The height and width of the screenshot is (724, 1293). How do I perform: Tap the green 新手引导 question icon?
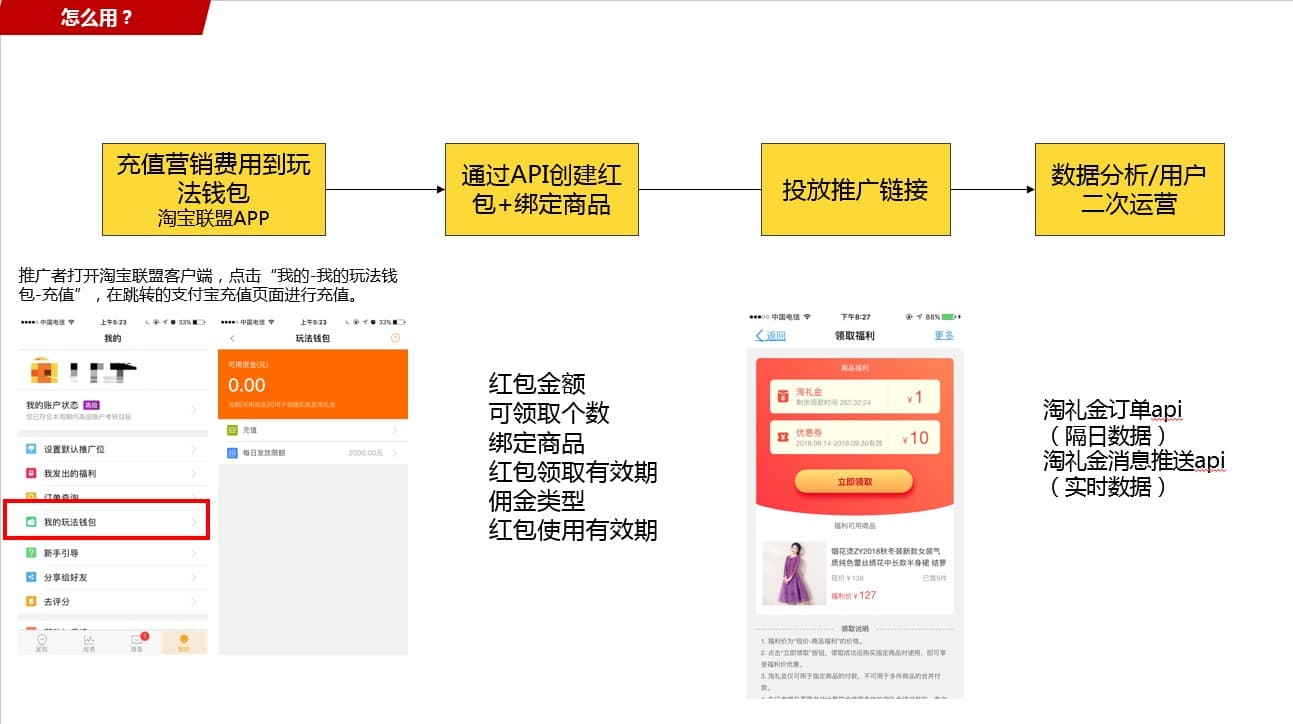[x=32, y=553]
